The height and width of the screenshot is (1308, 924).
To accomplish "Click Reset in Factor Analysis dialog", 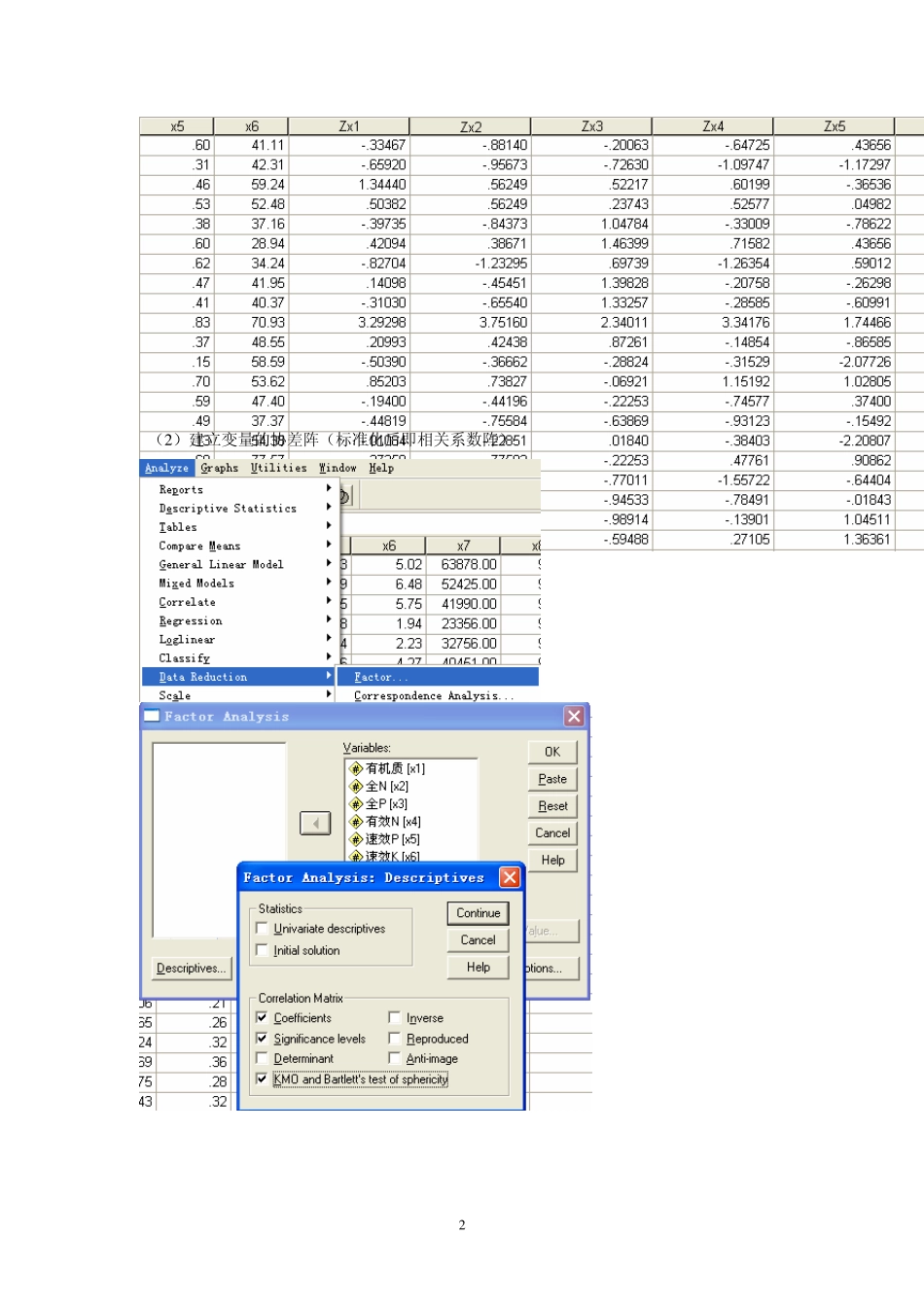I will (552, 806).
